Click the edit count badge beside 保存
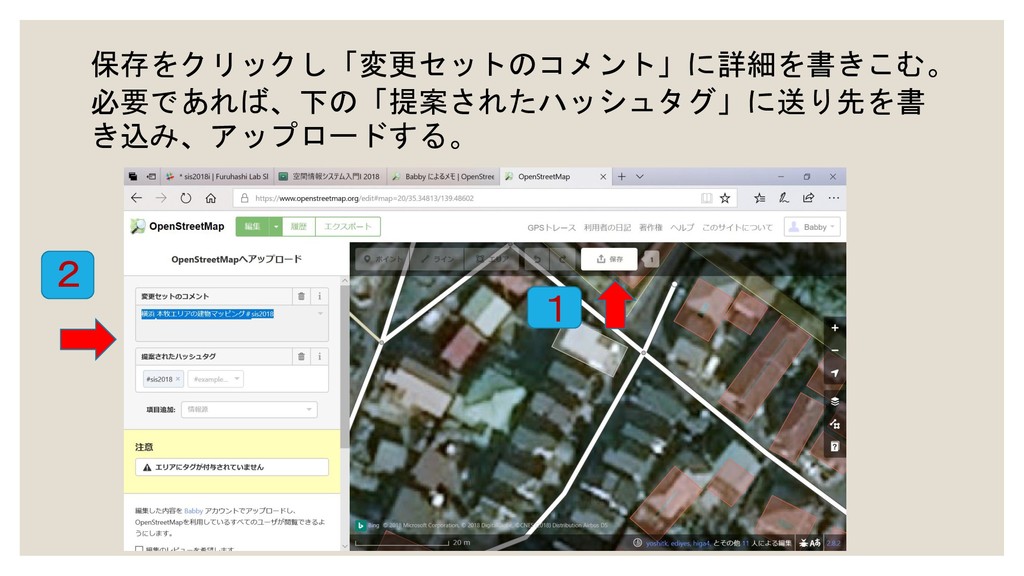Viewport: 1024px width, 576px height. pyautogui.click(x=650, y=259)
